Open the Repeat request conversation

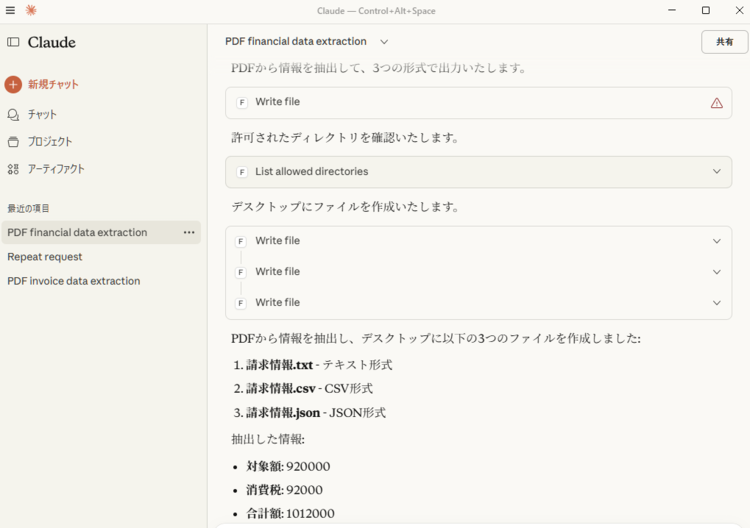coord(45,257)
